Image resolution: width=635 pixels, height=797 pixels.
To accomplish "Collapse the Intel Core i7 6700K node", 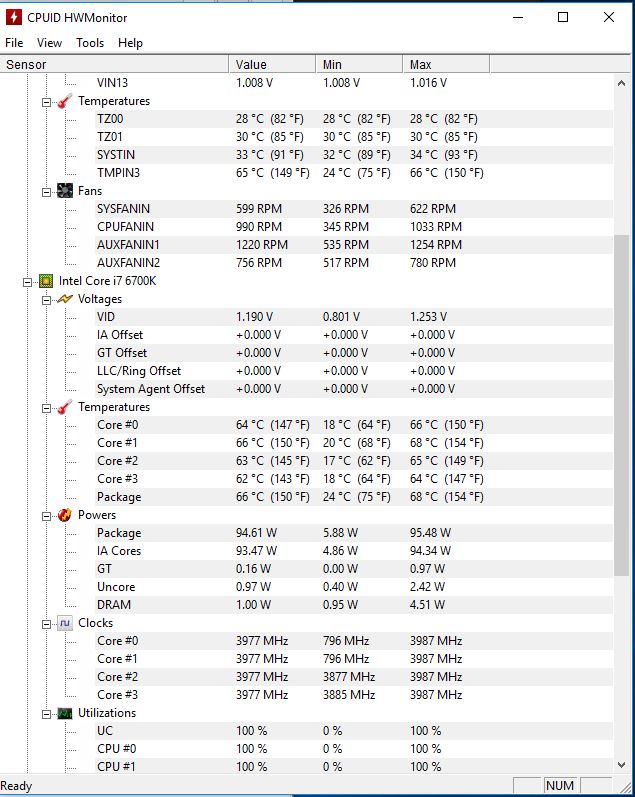I will pos(27,282).
